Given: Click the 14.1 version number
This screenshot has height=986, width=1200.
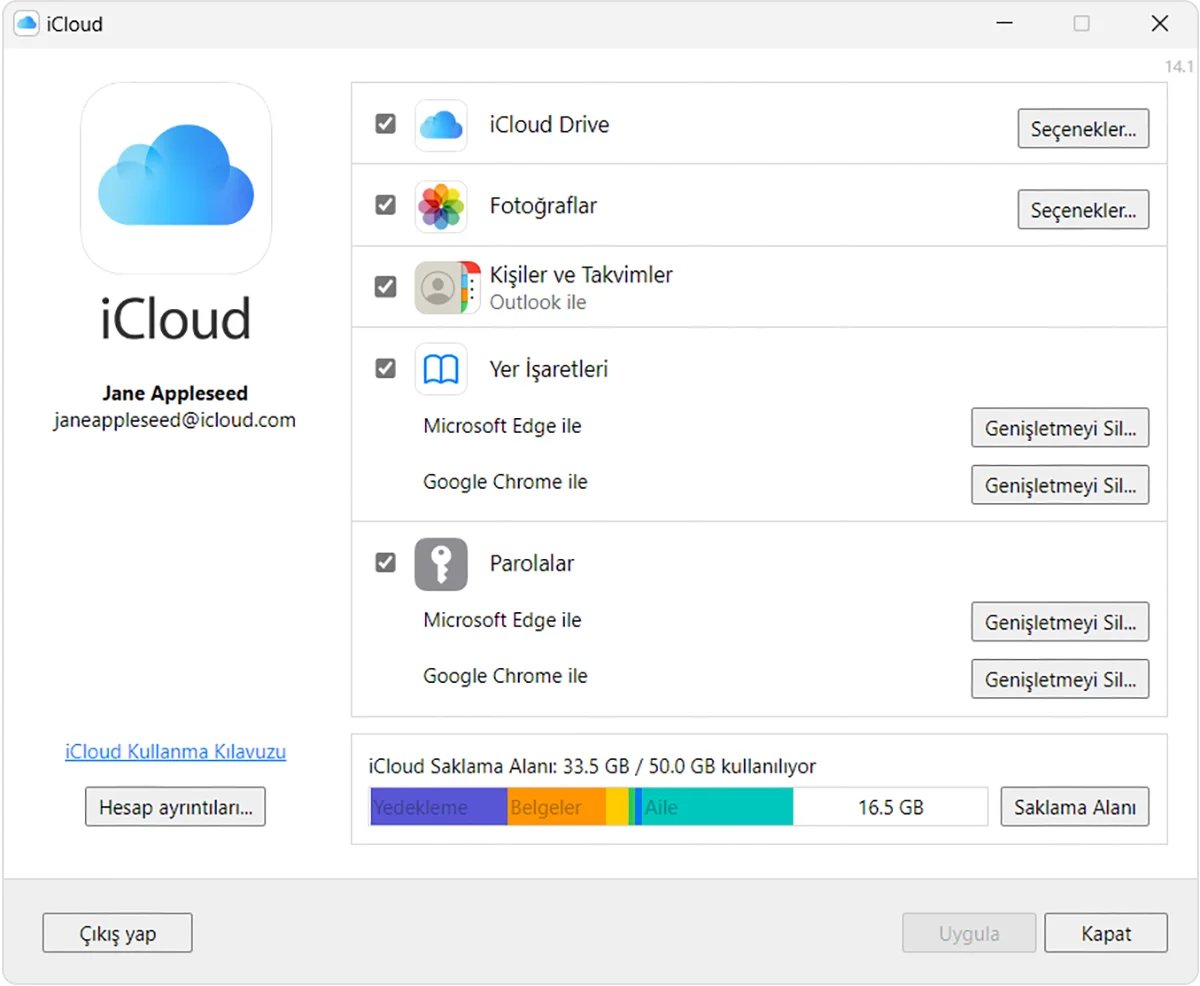Looking at the screenshot, I should coord(1179,67).
